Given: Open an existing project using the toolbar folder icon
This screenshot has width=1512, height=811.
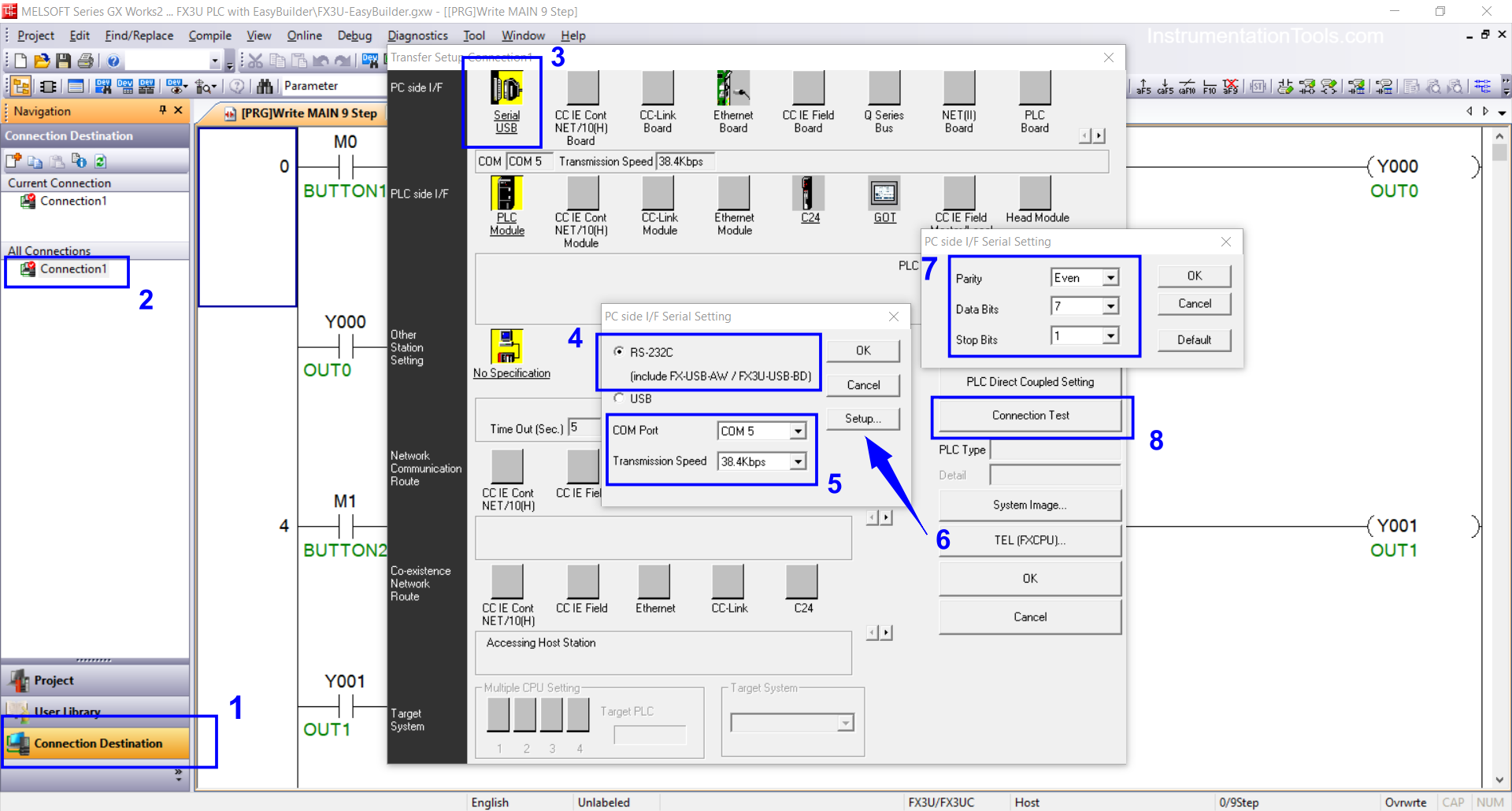Looking at the screenshot, I should tap(42, 61).
